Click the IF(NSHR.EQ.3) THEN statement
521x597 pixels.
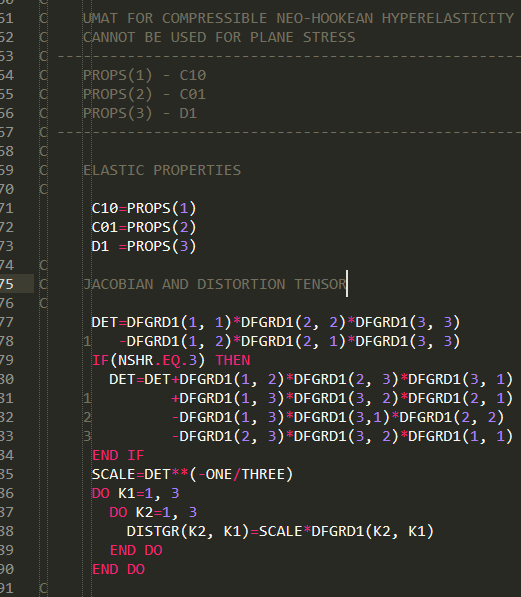point(171,360)
